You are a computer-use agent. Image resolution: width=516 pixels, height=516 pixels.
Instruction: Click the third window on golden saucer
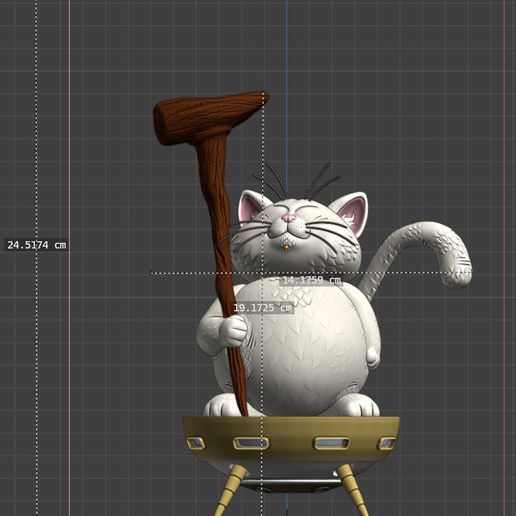331,443
